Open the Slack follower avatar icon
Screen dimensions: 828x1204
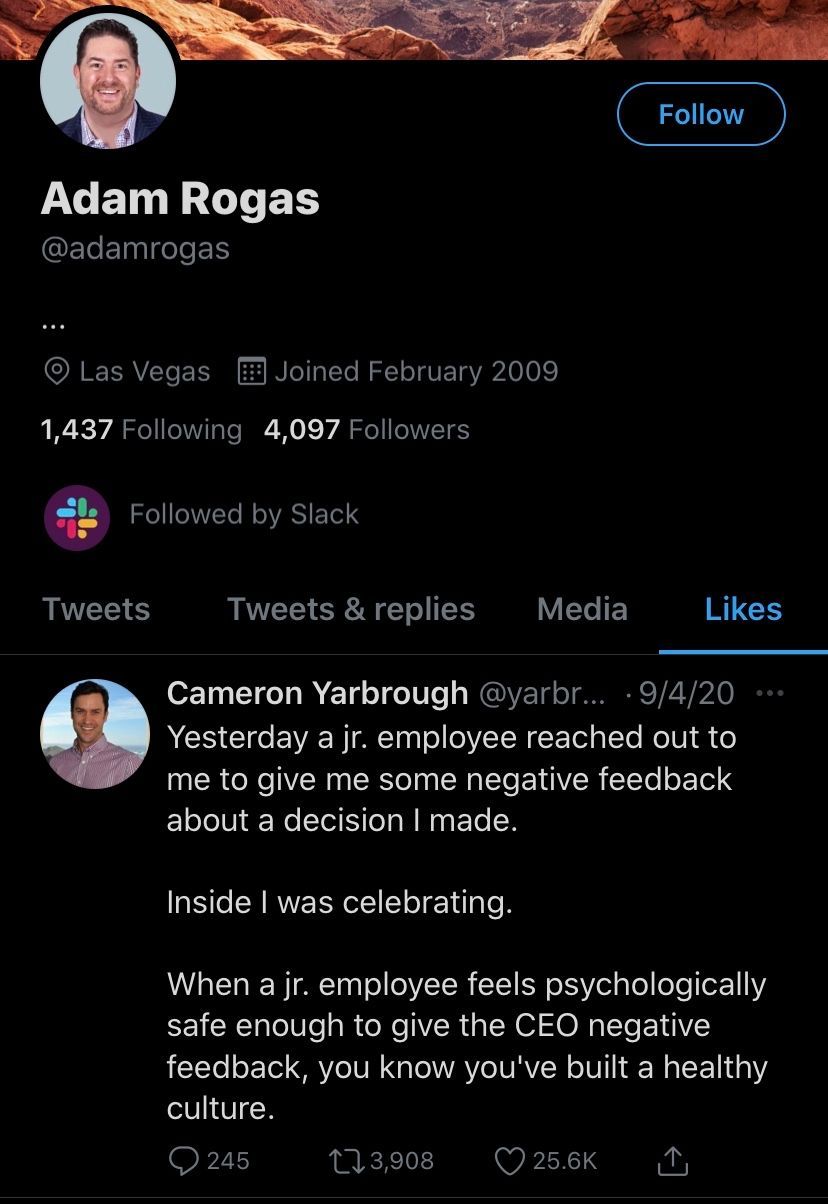point(77,515)
